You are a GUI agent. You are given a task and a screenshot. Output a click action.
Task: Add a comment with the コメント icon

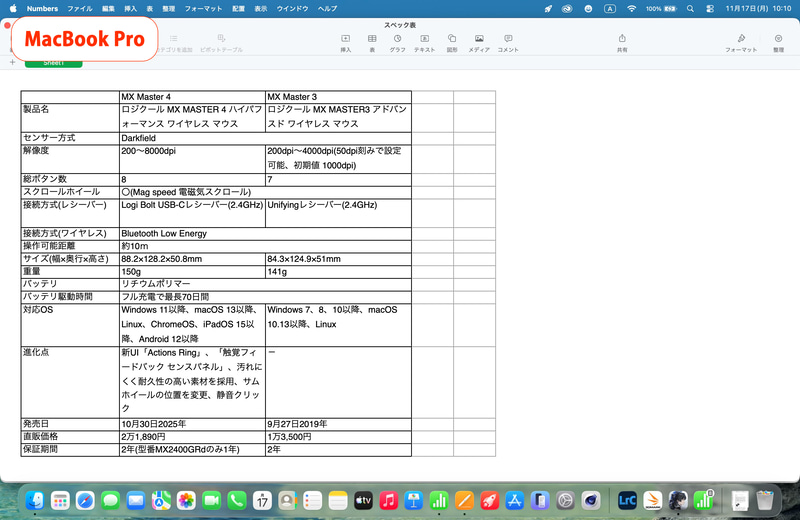(508, 43)
